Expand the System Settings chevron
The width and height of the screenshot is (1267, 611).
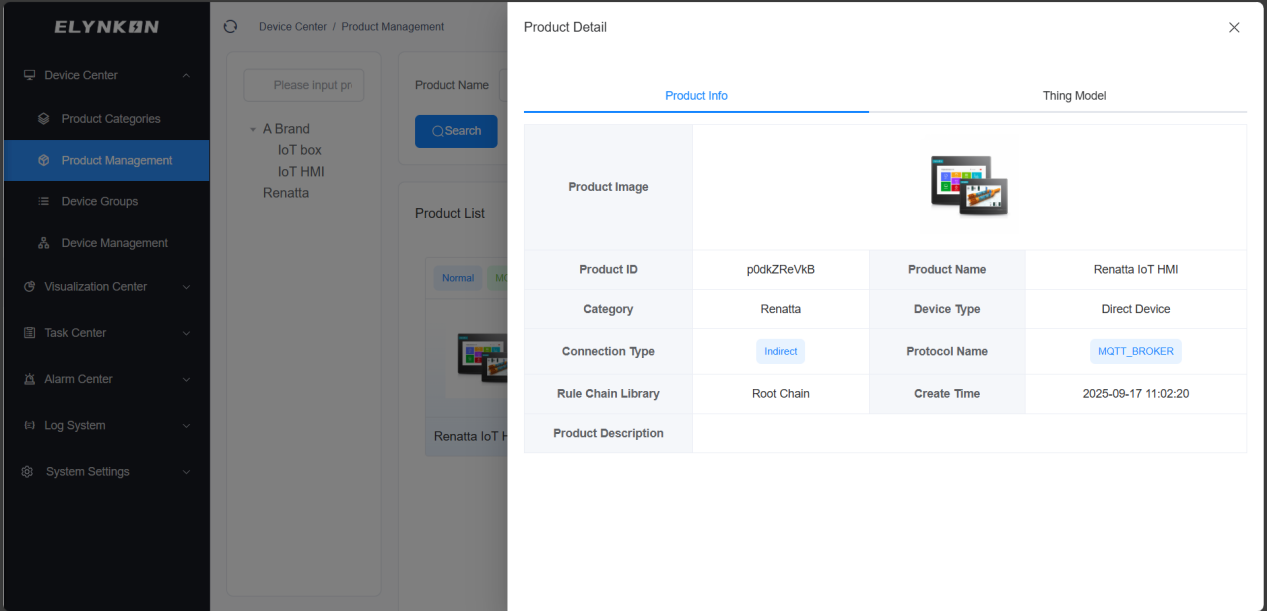click(186, 472)
